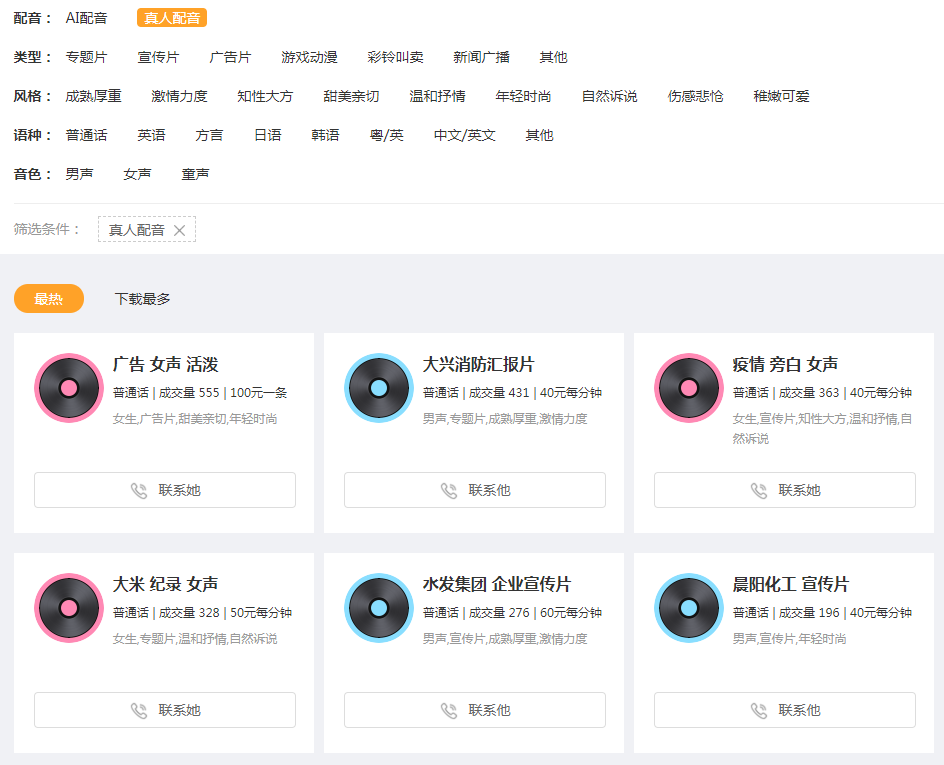
Task: Remove the 真人配音 filter with the X
Action: pos(179,230)
